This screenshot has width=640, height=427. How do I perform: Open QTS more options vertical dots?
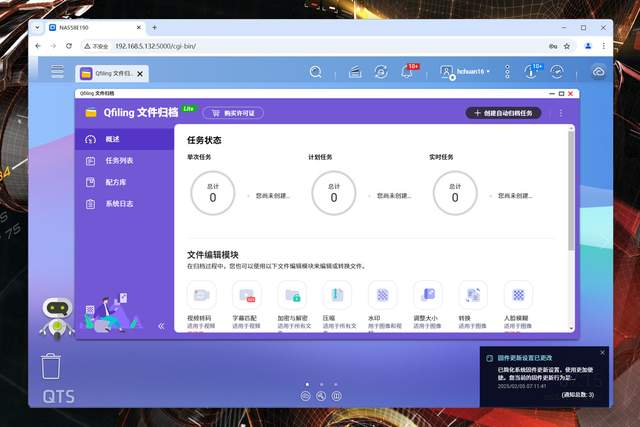[507, 72]
